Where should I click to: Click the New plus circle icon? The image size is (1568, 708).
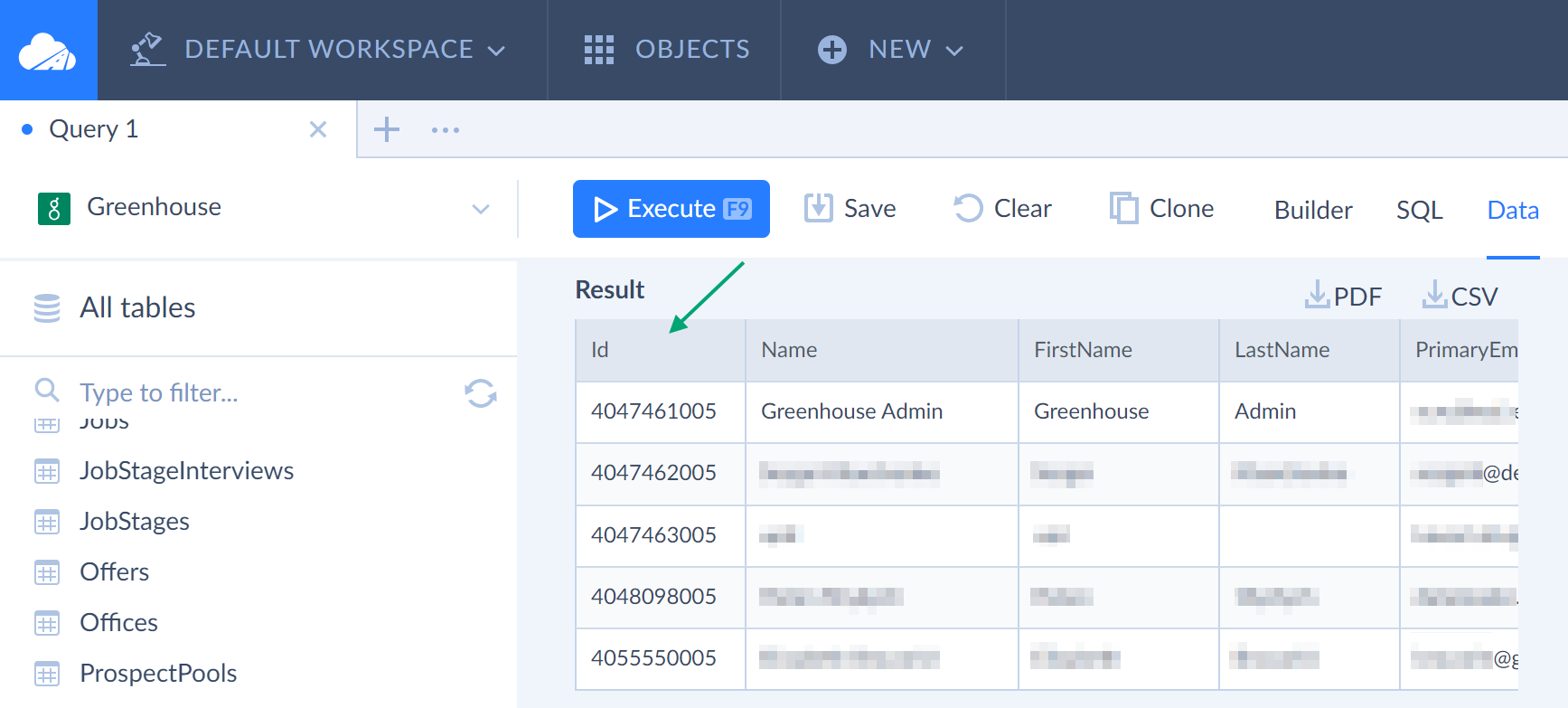pos(832,50)
